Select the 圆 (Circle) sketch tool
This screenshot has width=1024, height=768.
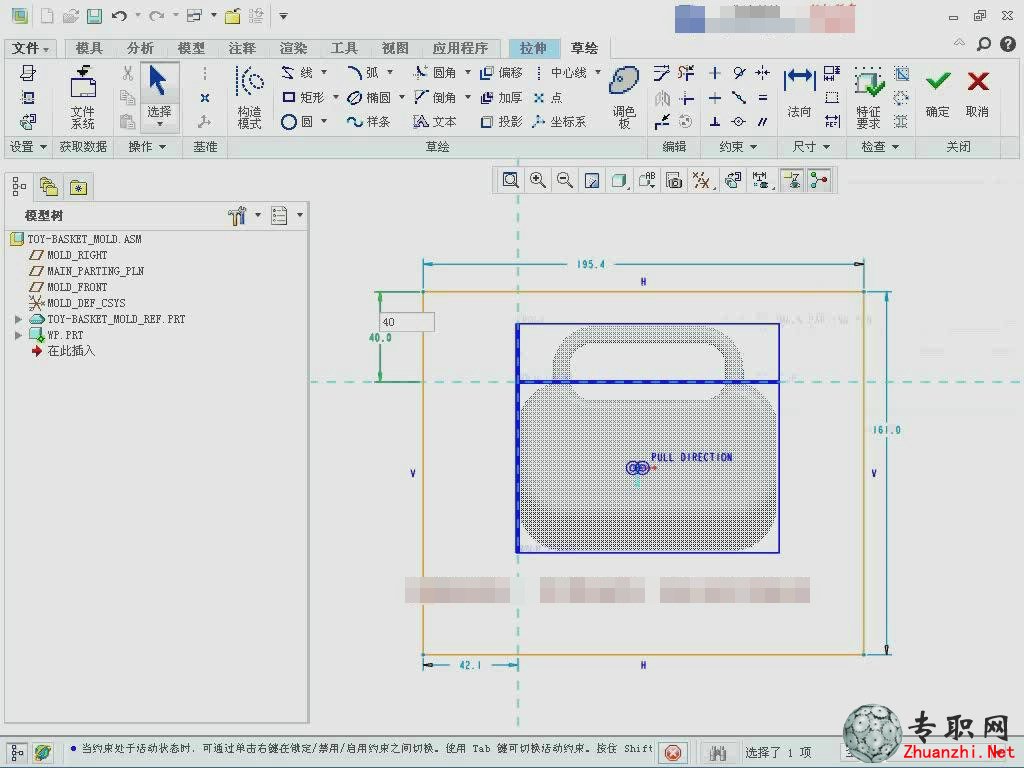297,121
